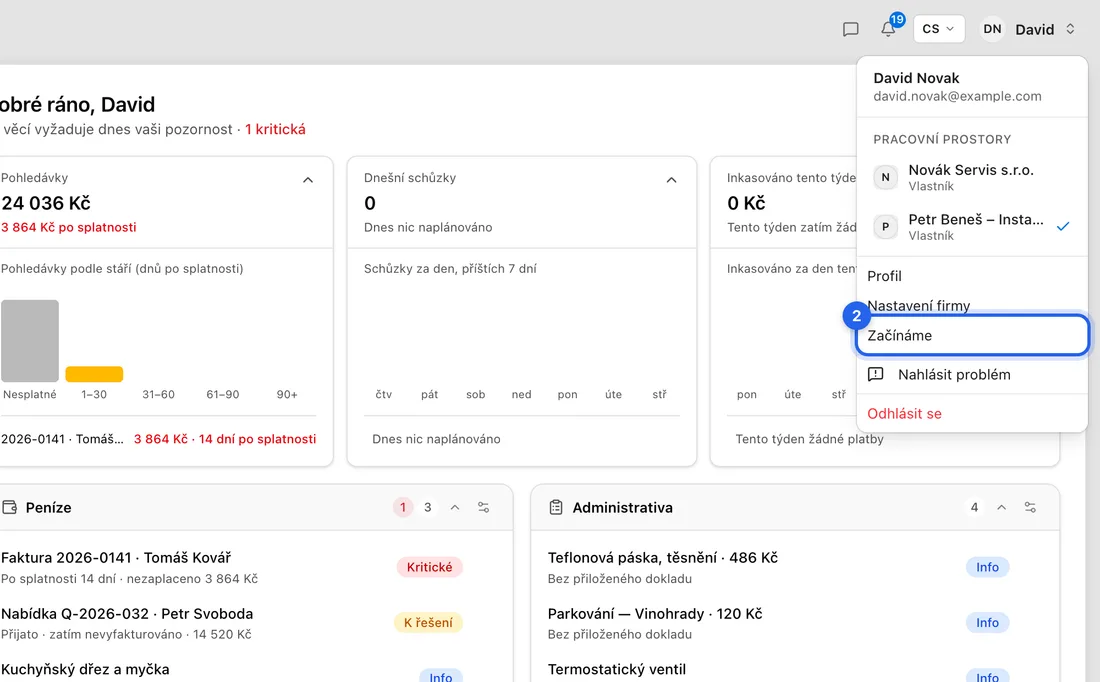
Task: Click the P avatar of Petr Beneš
Action: (x=885, y=227)
